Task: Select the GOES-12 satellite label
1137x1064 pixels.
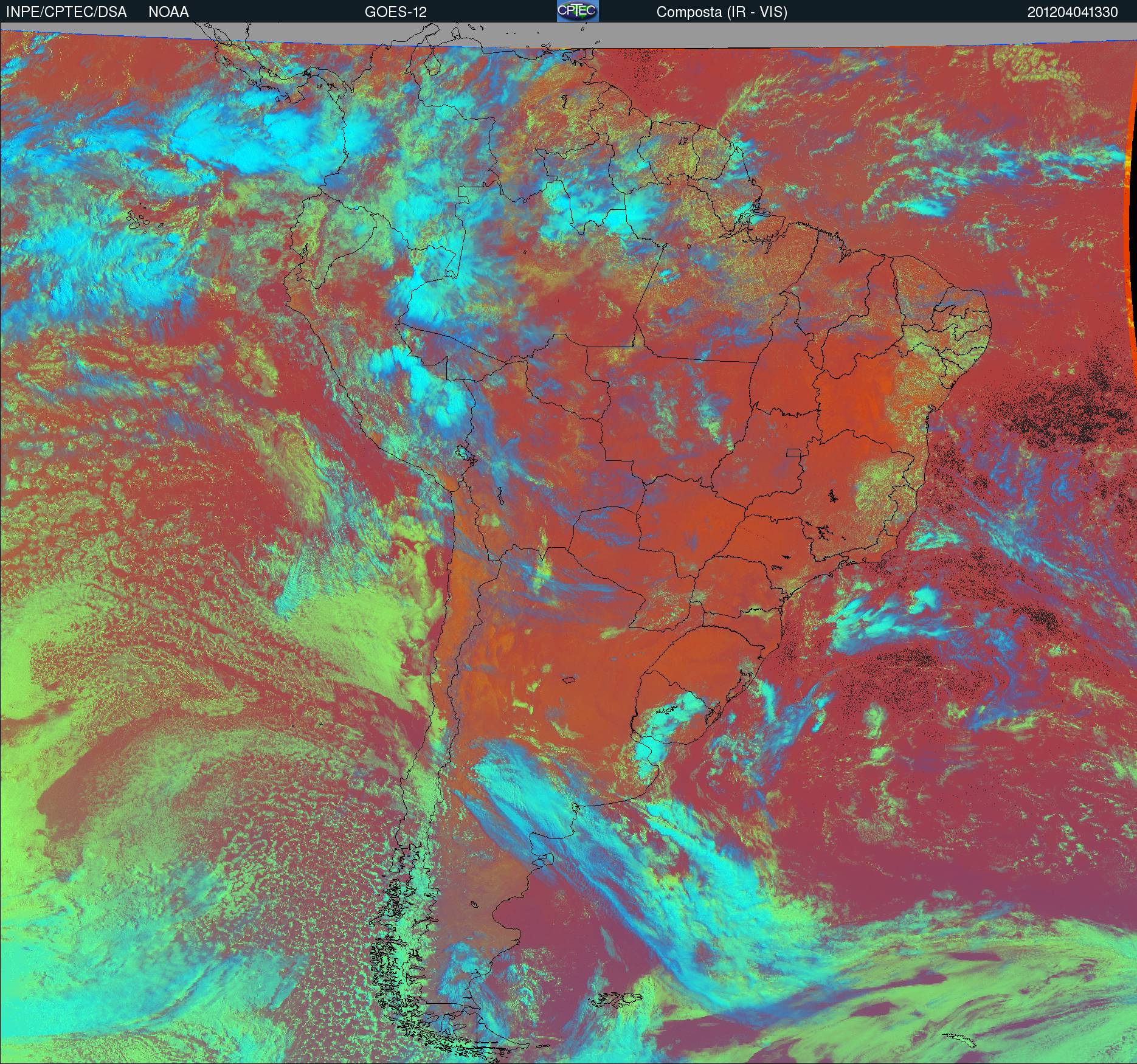Action: [x=395, y=12]
